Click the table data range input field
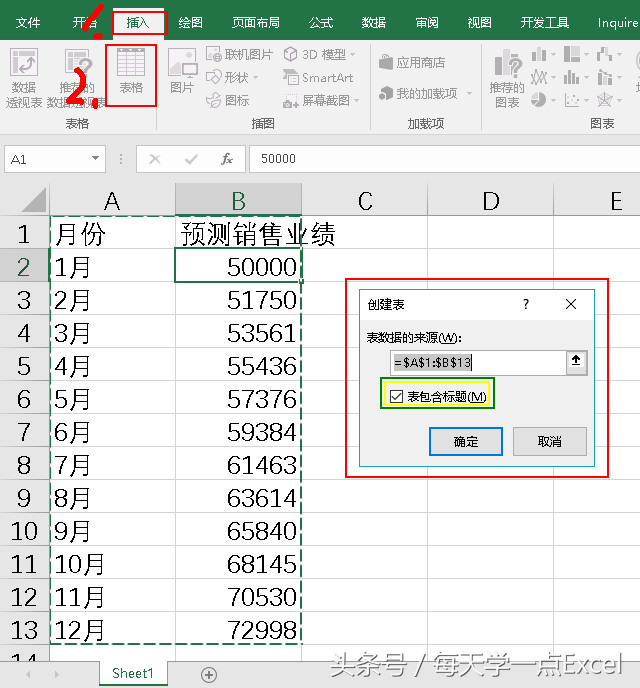 point(478,362)
